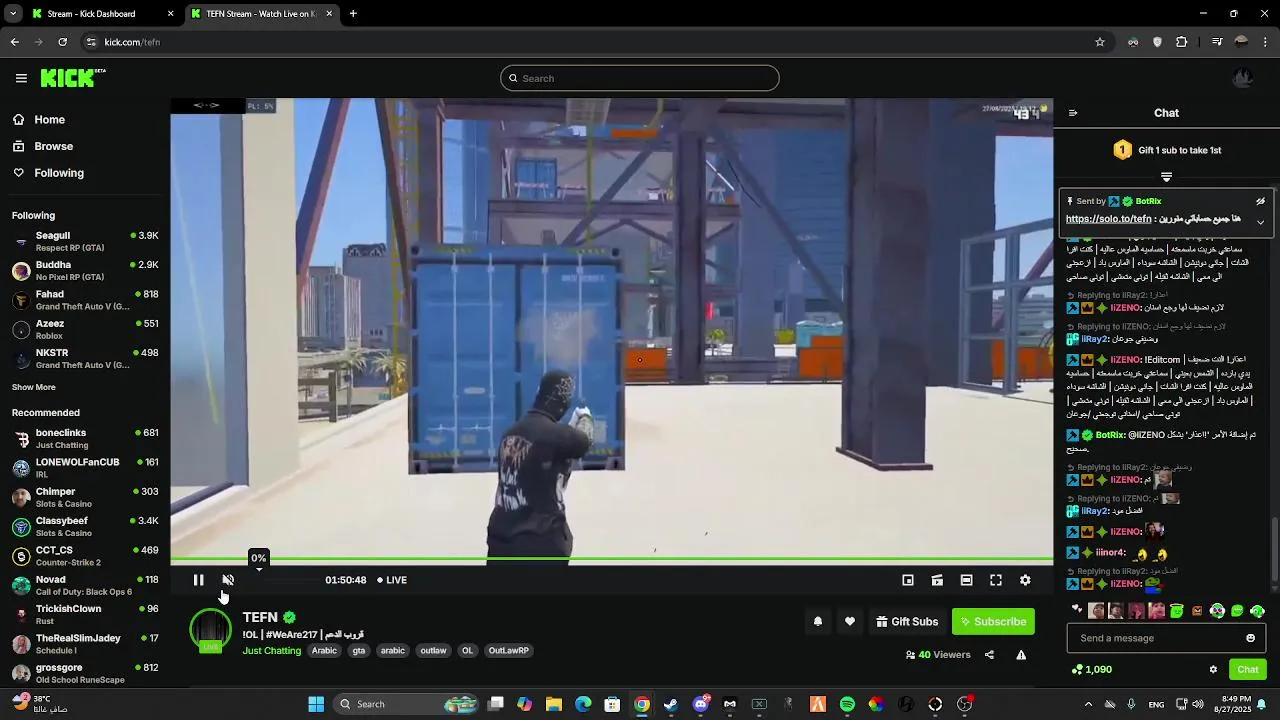
Task: Open Seagull channel in Following list
Action: [x=85, y=241]
